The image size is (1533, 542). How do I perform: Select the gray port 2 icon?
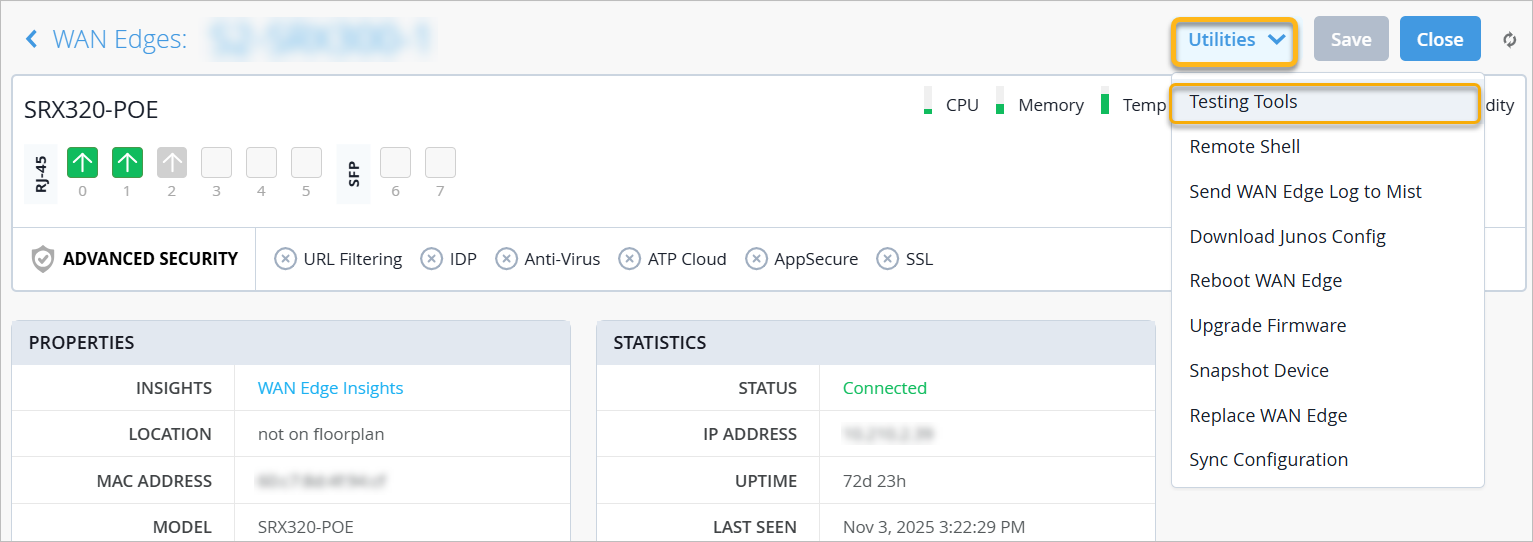172,162
